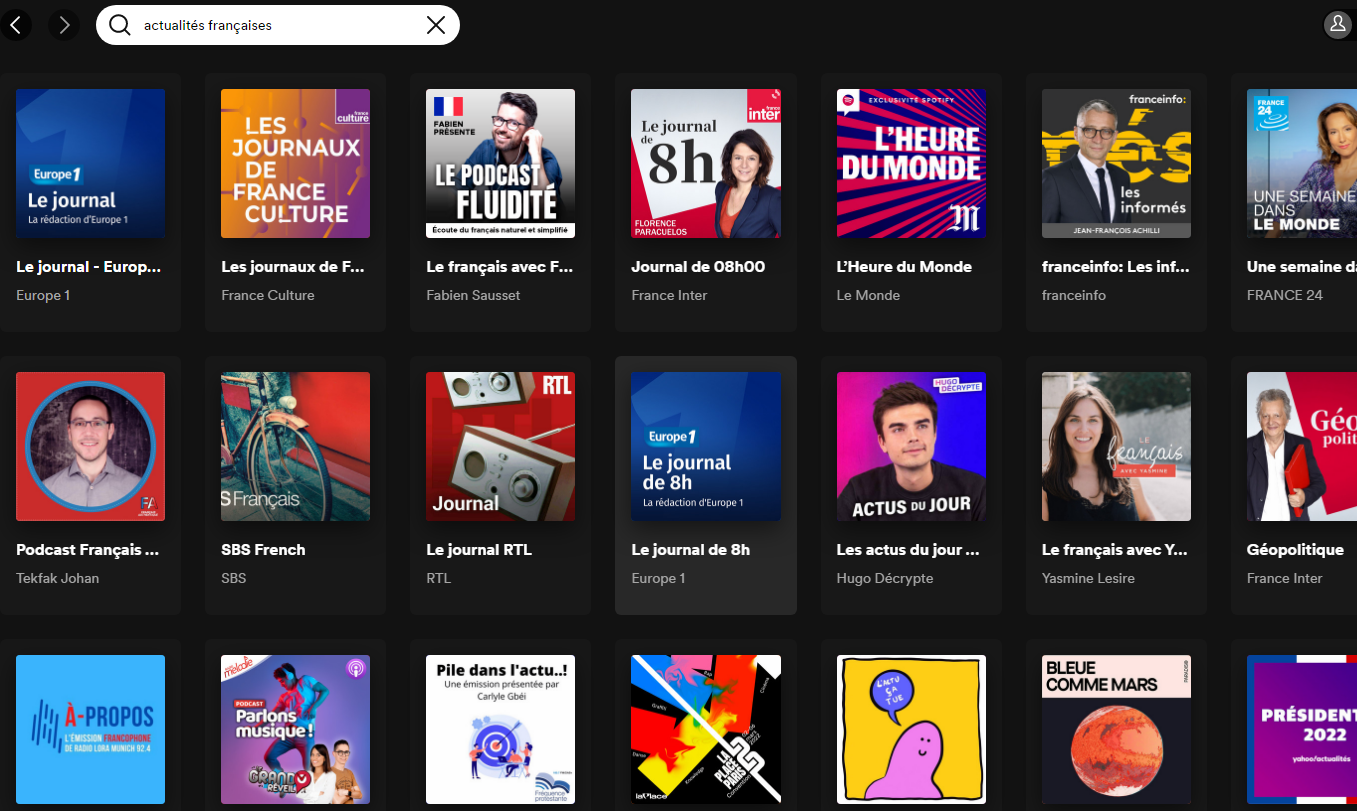Open Europe 1 Le journal de 8h cover

coord(706,447)
